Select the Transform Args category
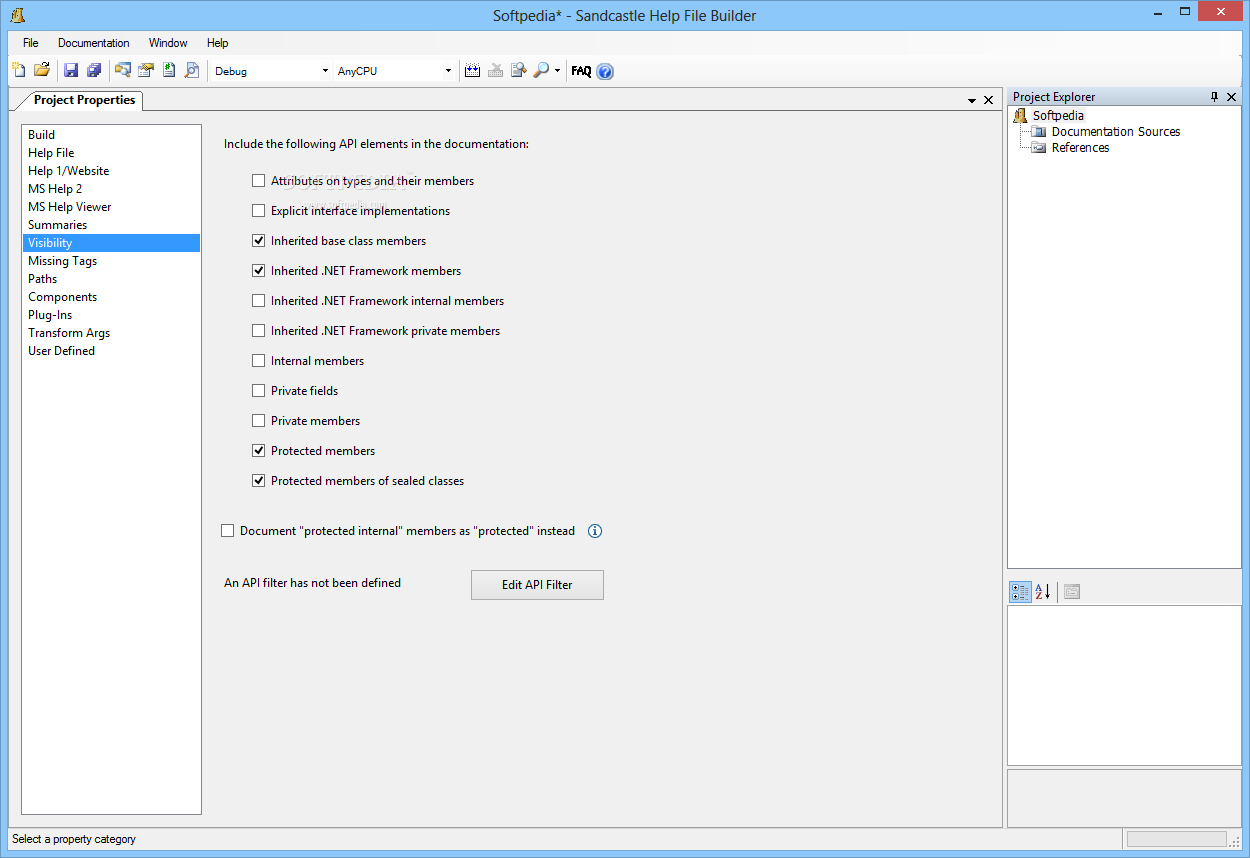This screenshot has width=1250, height=858. [111, 333]
